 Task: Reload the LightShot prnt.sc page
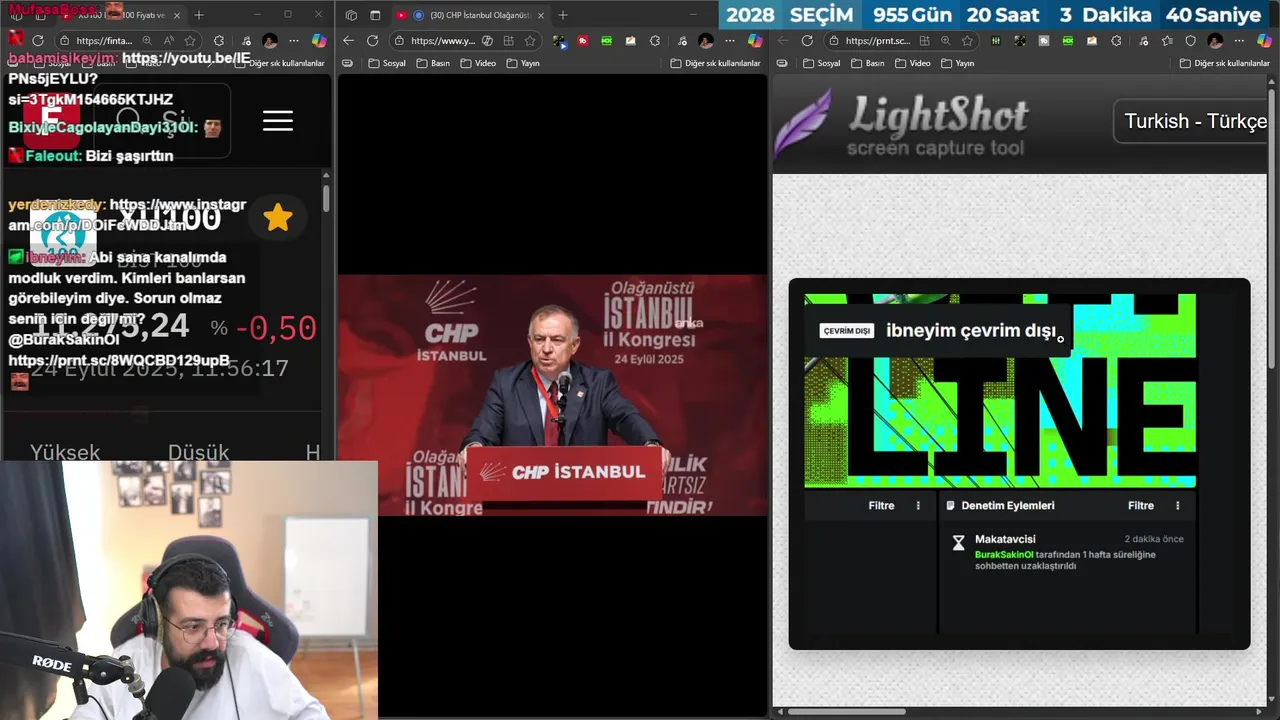[x=807, y=41]
